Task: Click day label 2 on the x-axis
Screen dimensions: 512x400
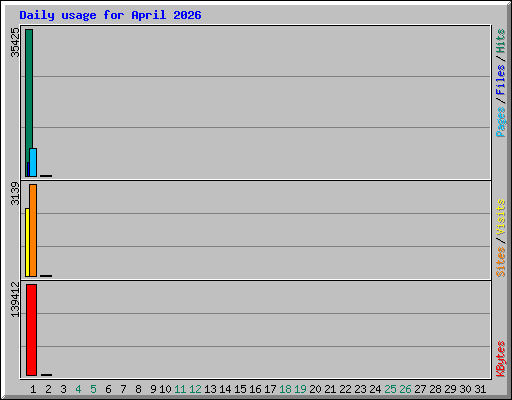Action: click(48, 389)
